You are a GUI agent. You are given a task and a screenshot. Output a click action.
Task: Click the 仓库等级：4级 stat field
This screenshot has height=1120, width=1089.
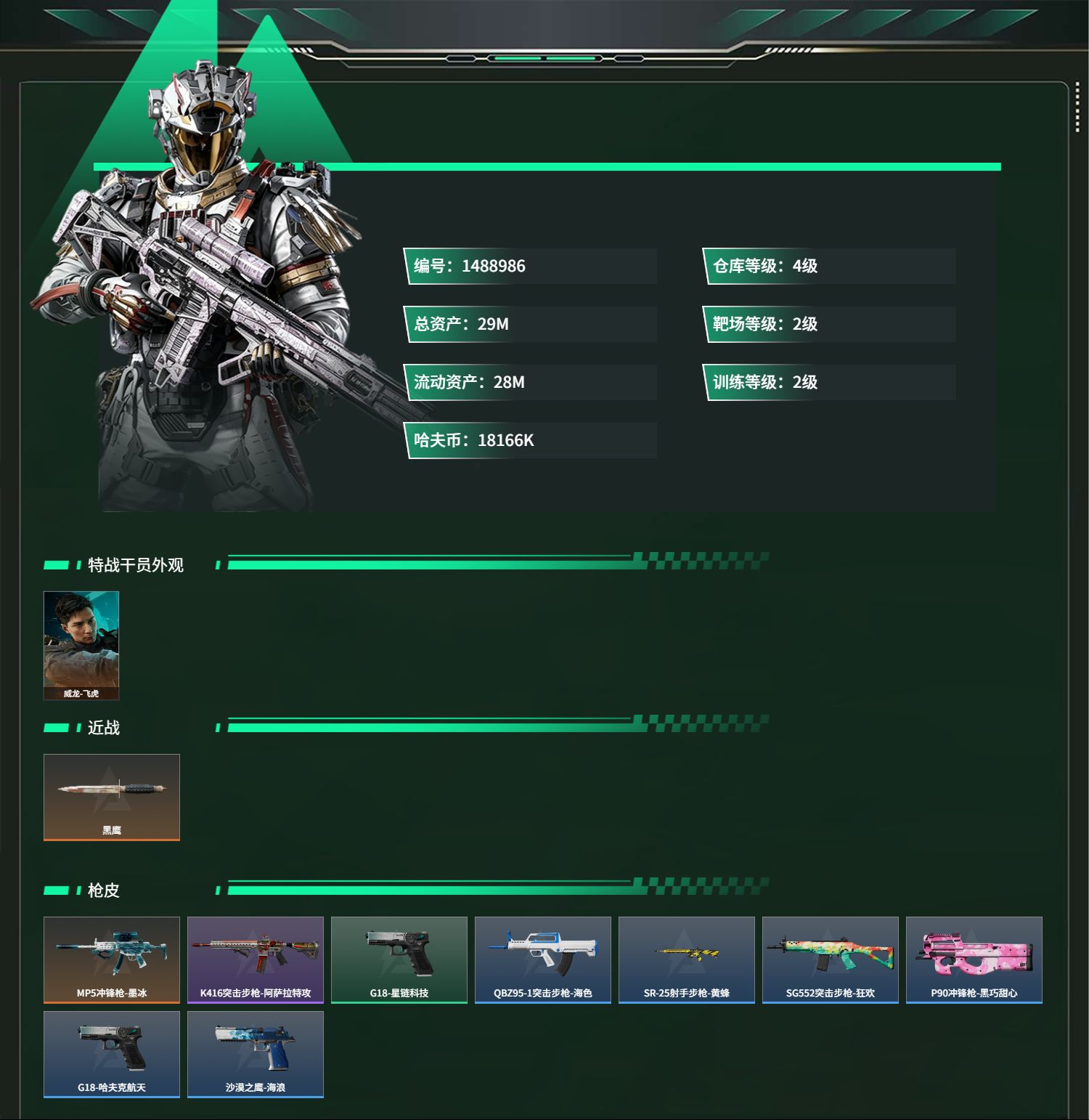tap(829, 266)
